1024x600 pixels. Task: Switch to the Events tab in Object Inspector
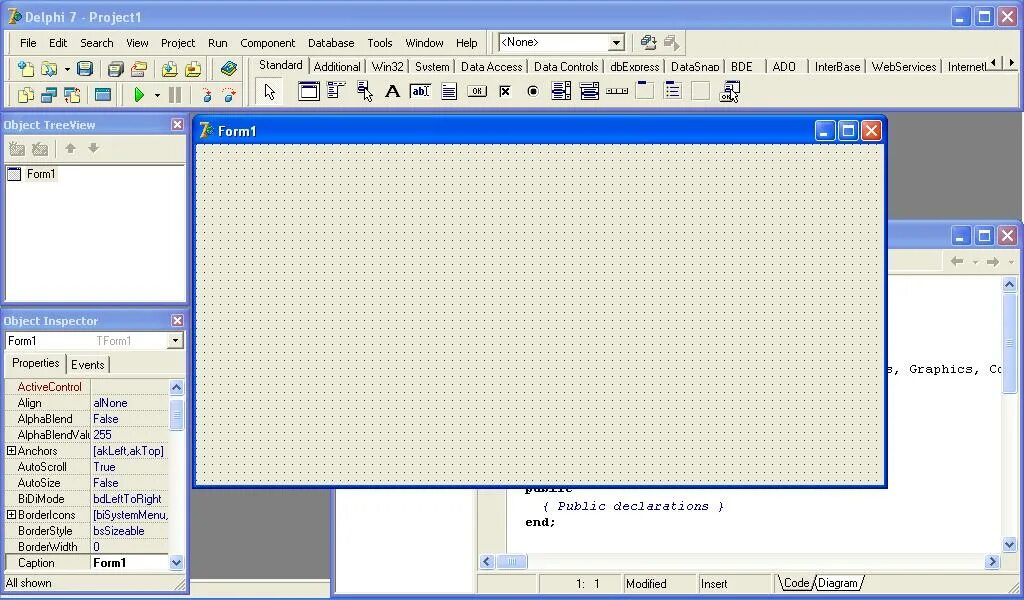coord(88,365)
